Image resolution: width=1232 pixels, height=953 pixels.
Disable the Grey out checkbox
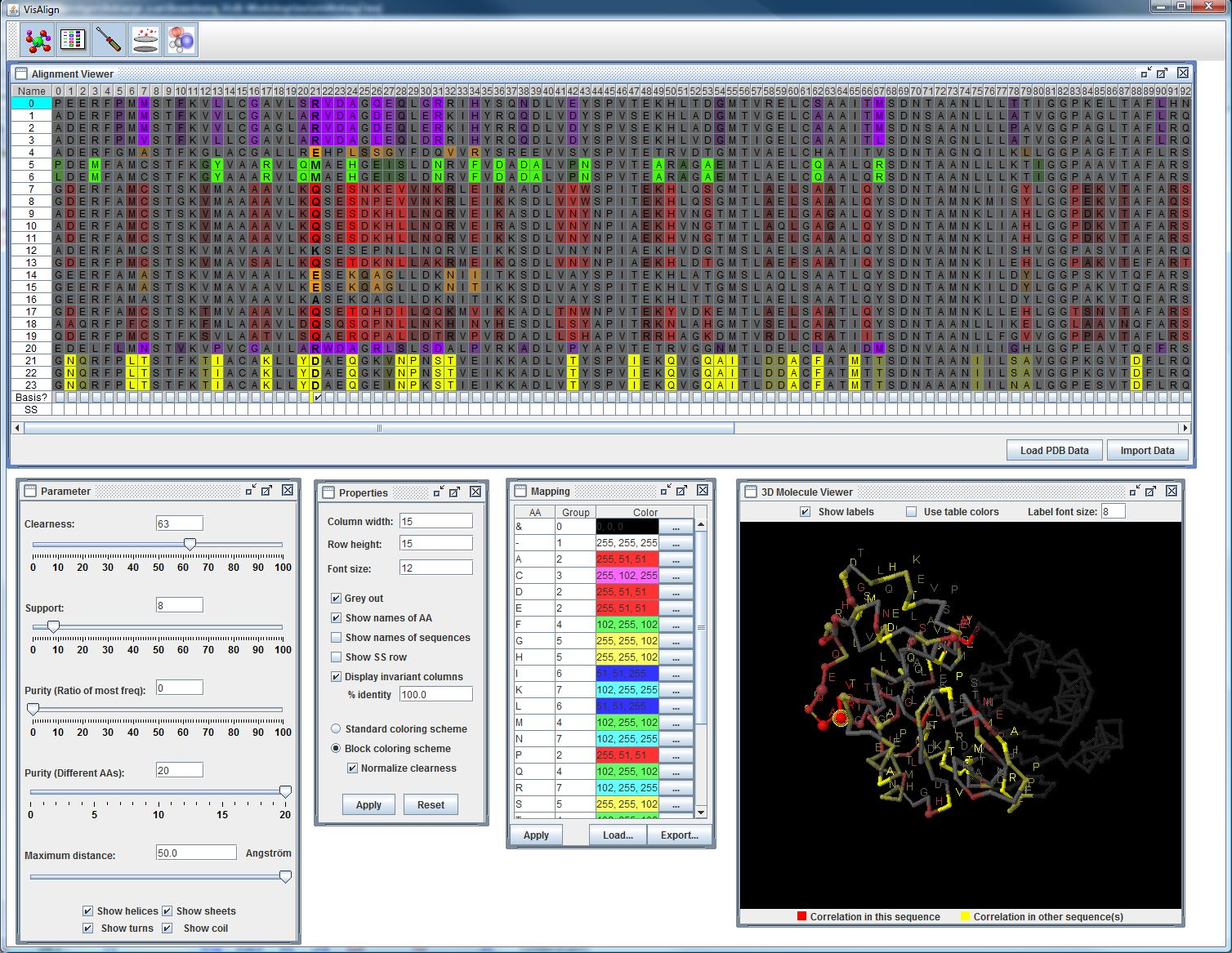click(x=336, y=599)
